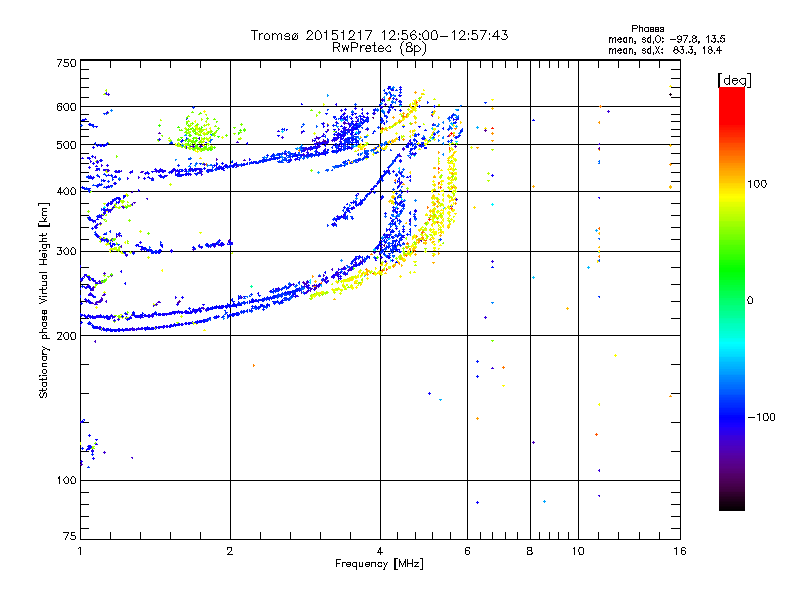Click the "mean, sd,O: -97.8, 13.5" line
The height and width of the screenshot is (600, 800).
pos(667,39)
